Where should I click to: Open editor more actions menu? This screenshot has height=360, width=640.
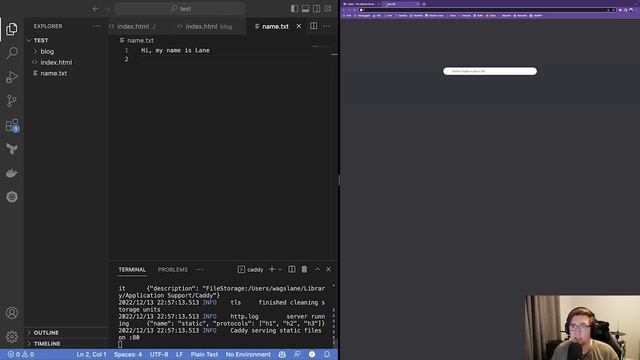point(327,26)
